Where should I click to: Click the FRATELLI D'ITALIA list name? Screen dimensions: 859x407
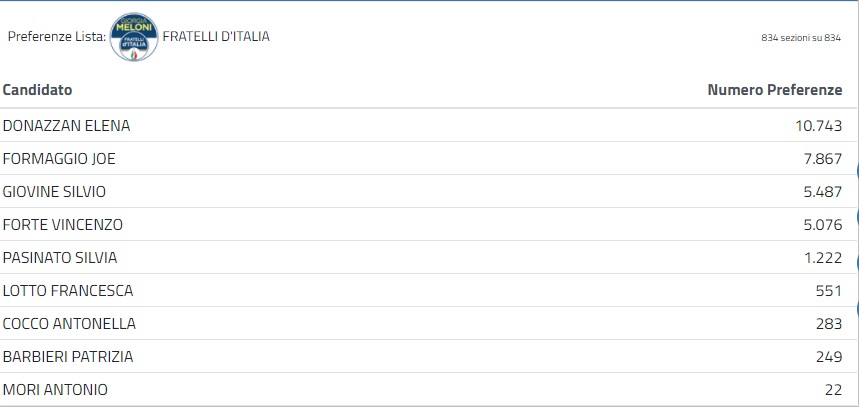pyautogui.click(x=216, y=37)
